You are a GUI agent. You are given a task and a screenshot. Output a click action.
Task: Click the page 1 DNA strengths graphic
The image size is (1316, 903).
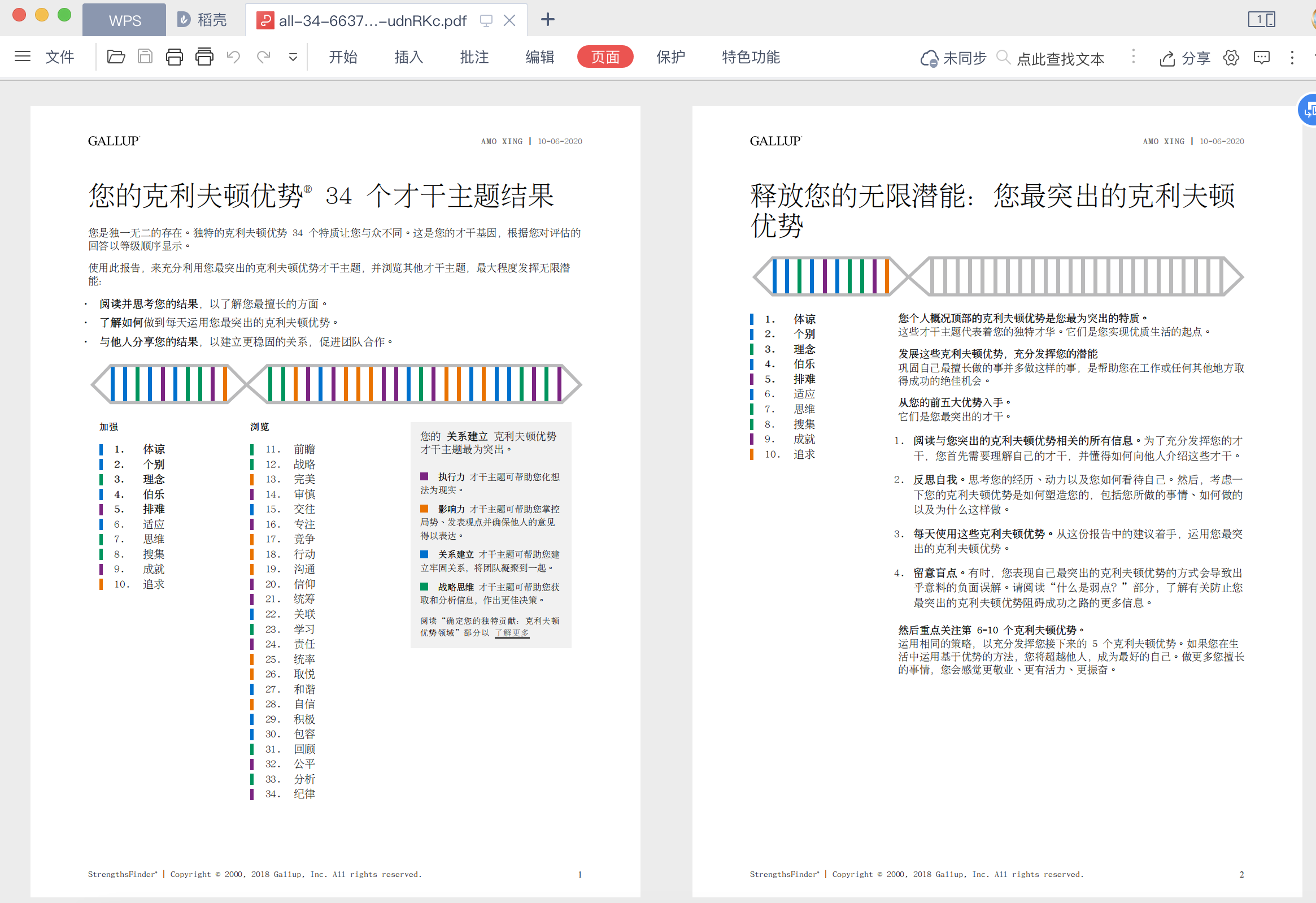click(337, 384)
